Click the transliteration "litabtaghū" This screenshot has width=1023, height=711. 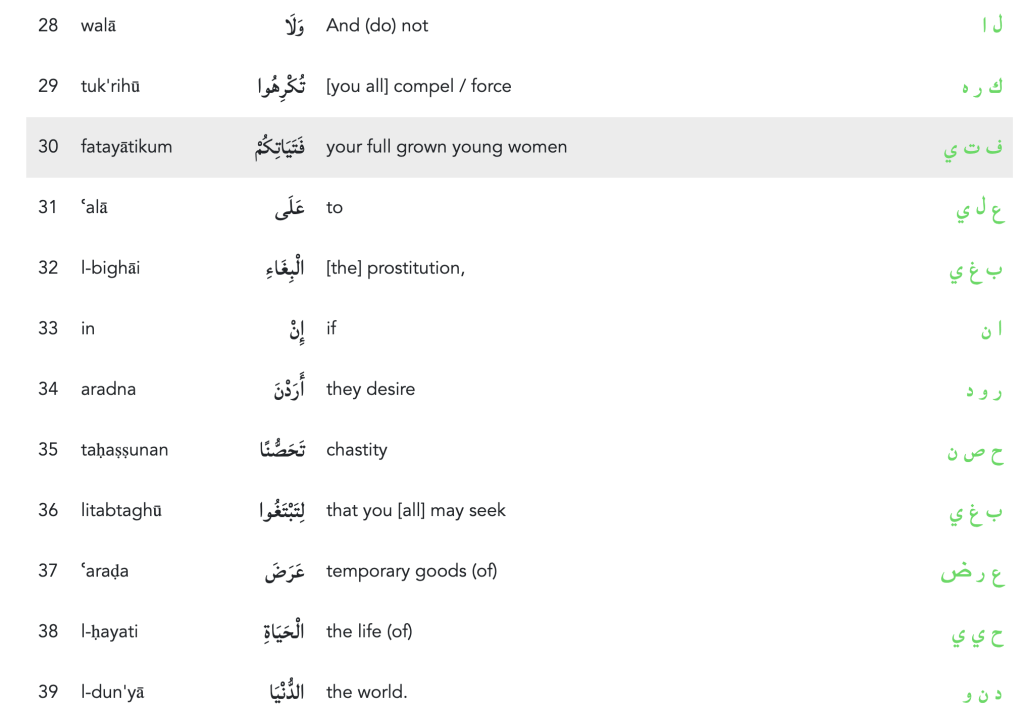click(121, 511)
